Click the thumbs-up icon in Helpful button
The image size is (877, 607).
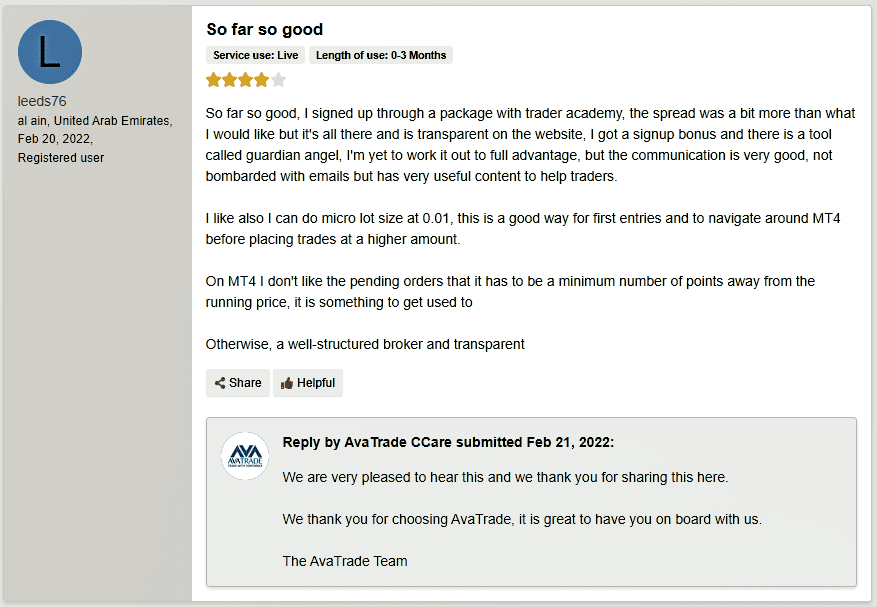pyautogui.click(x=287, y=383)
